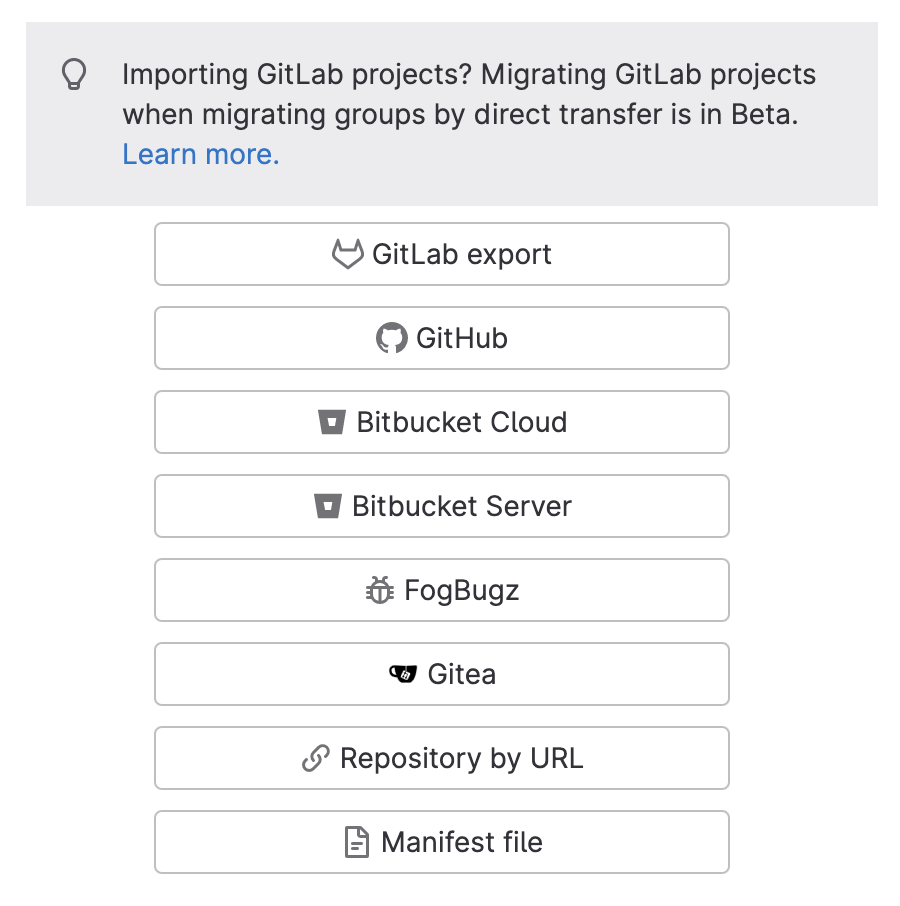Open the Learn more link
Screen dimensions: 900x906
coord(199,154)
